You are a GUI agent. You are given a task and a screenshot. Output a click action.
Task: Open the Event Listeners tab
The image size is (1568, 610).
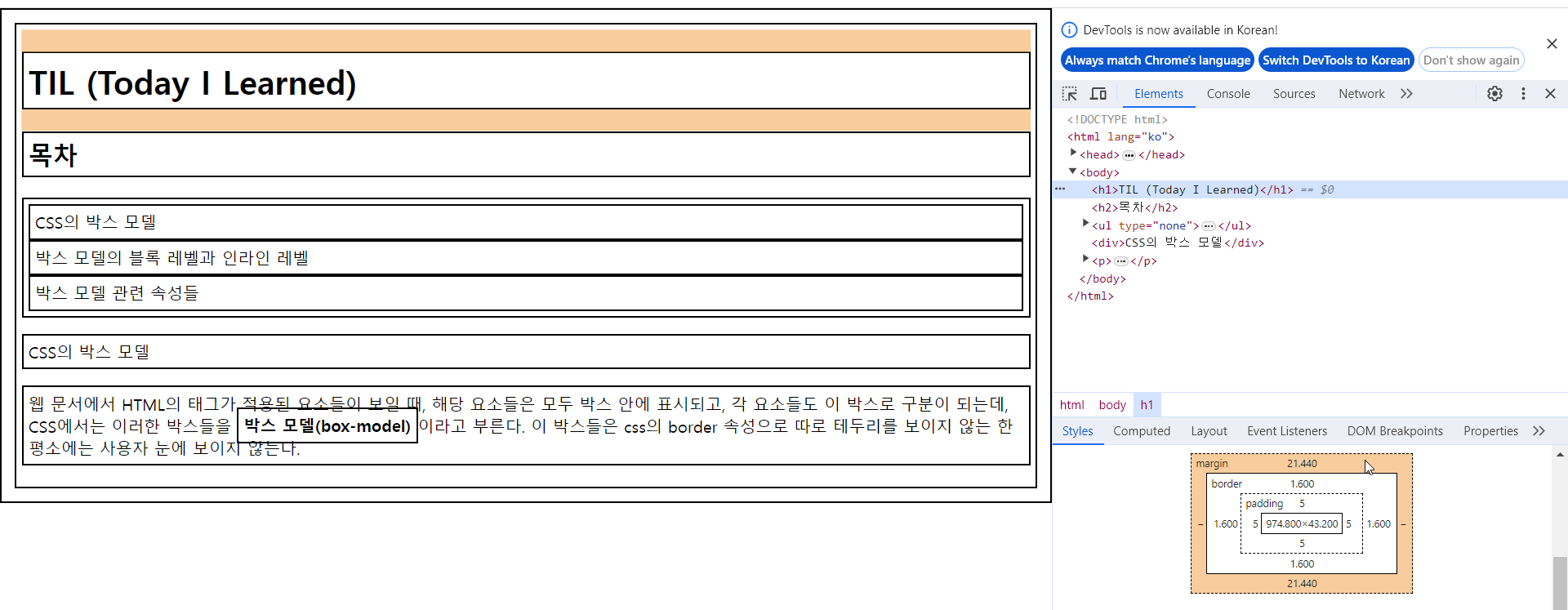tap(1287, 431)
